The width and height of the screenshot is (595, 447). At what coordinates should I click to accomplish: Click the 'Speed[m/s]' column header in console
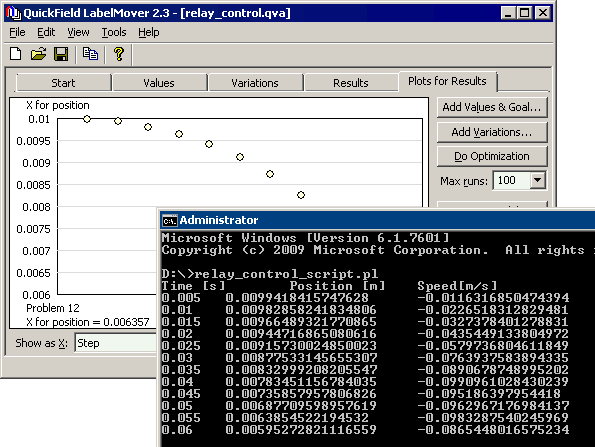pos(457,286)
